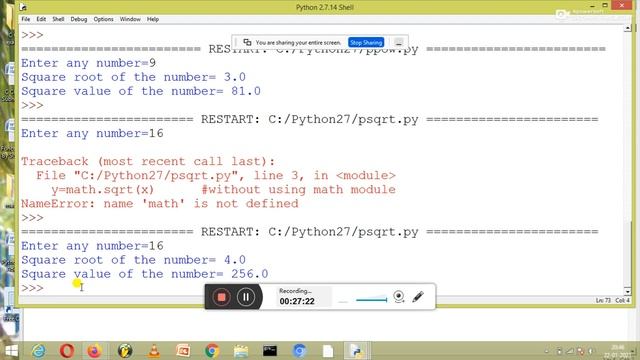Click the screen sharing indicator icon
This screenshot has height=360, width=640.
[x=247, y=42]
